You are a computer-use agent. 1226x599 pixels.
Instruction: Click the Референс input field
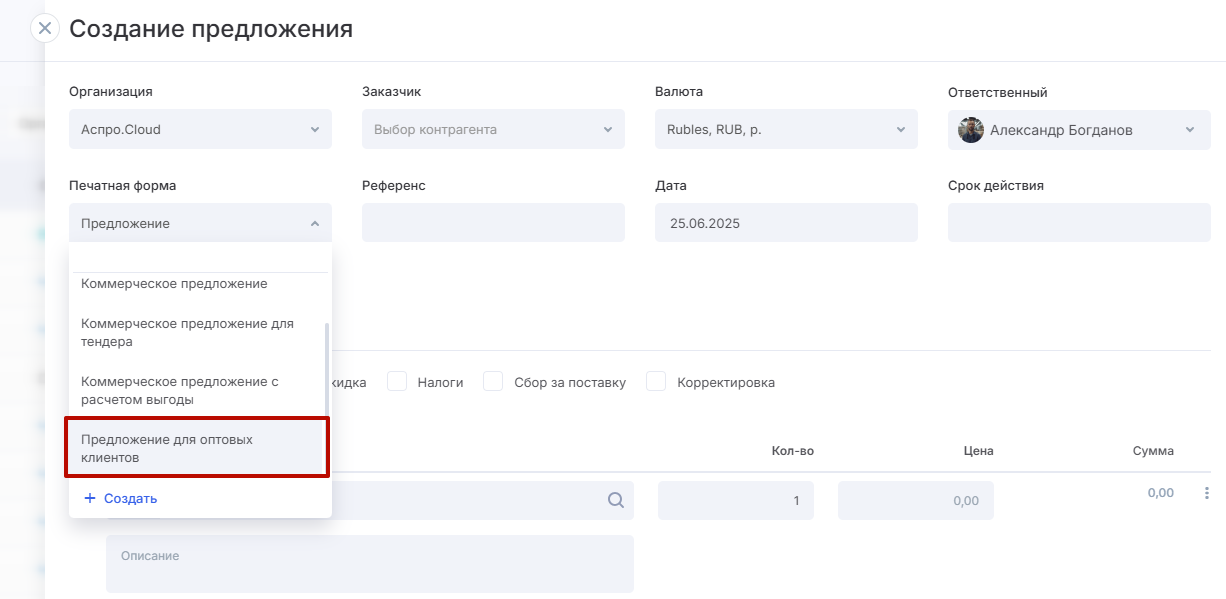pos(493,223)
